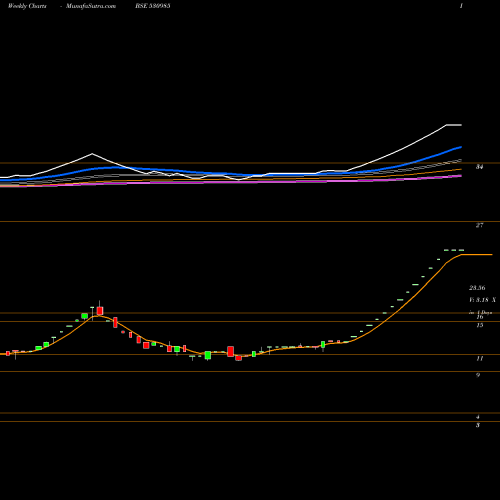
Task: Click the price axis label '3'
Action: pos(478,425)
